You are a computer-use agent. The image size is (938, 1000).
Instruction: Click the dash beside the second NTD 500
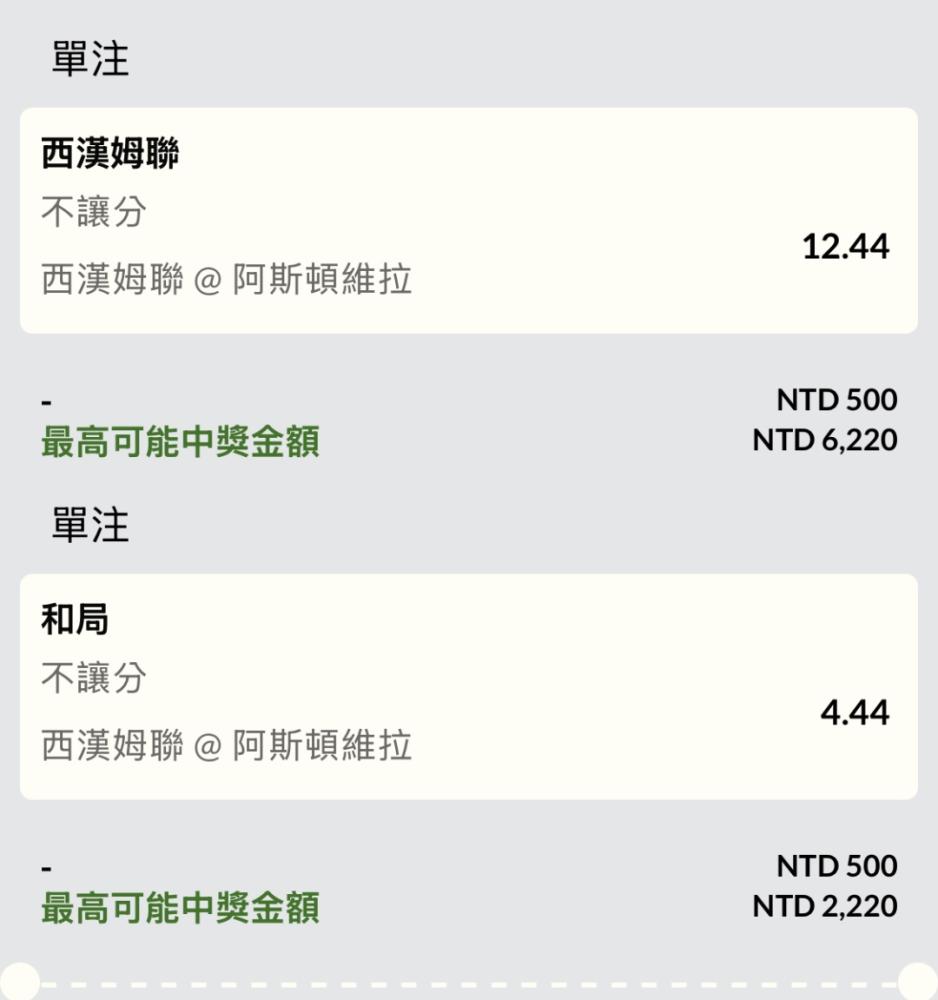pos(46,869)
